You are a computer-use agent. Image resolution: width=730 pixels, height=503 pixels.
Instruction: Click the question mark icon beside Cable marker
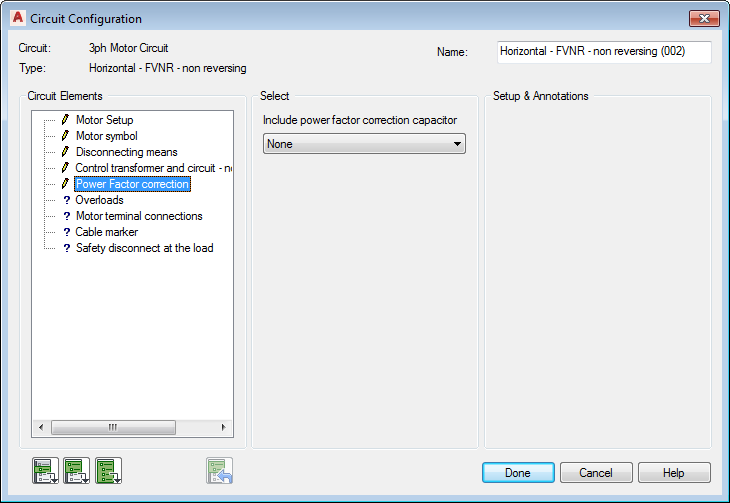click(66, 232)
